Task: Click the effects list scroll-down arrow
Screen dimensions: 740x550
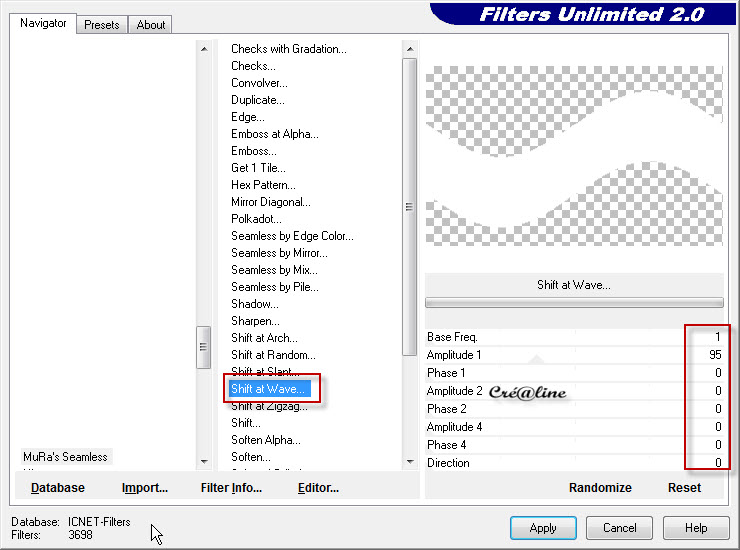Action: coord(409,461)
